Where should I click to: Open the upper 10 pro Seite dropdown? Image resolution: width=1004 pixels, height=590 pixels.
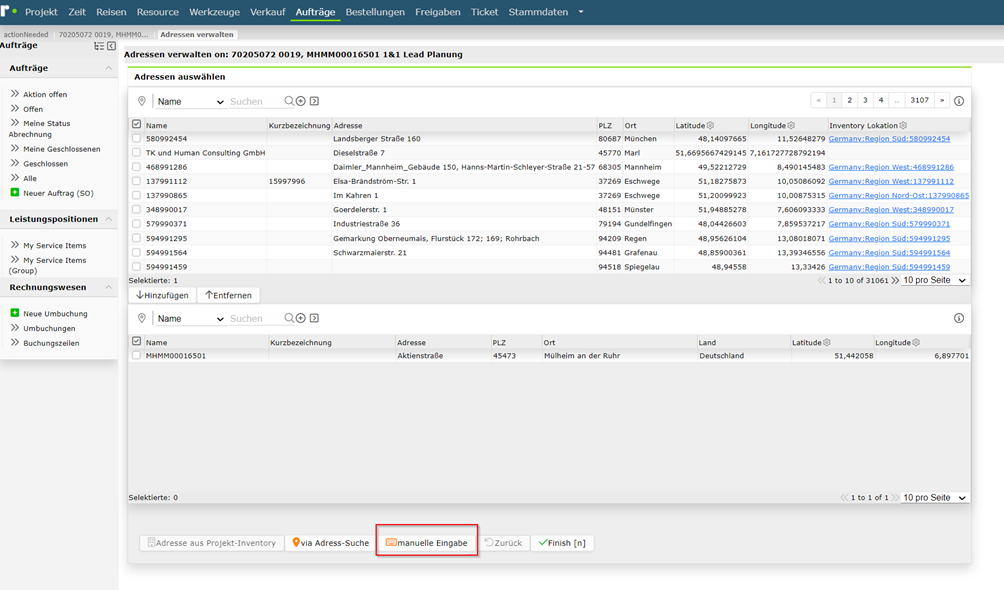pos(934,281)
